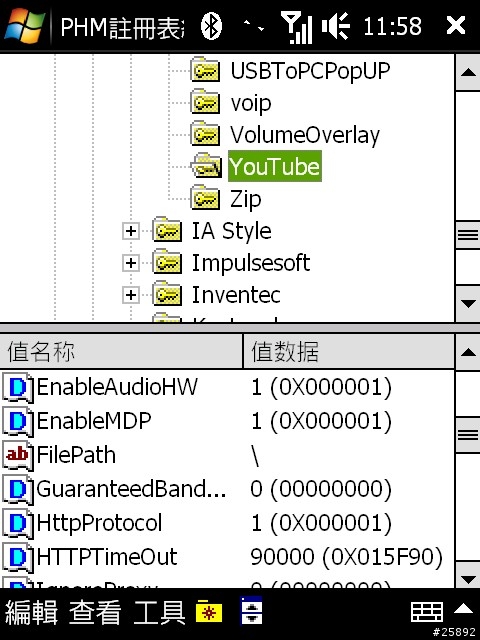480x640 pixels.
Task: Expand the IA Style key
Action: click(131, 231)
